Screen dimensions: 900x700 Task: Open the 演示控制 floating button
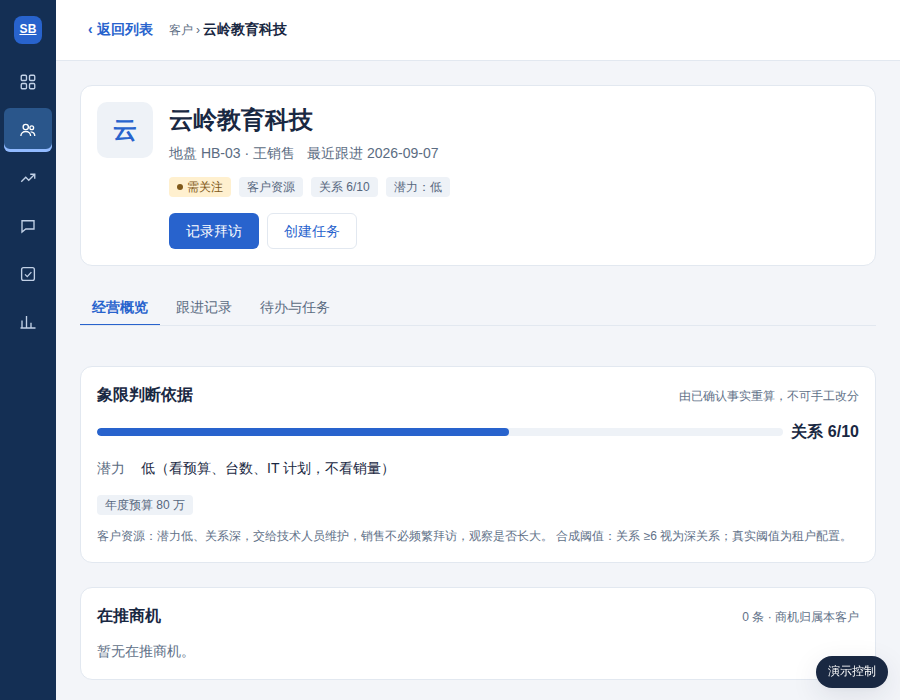click(852, 671)
